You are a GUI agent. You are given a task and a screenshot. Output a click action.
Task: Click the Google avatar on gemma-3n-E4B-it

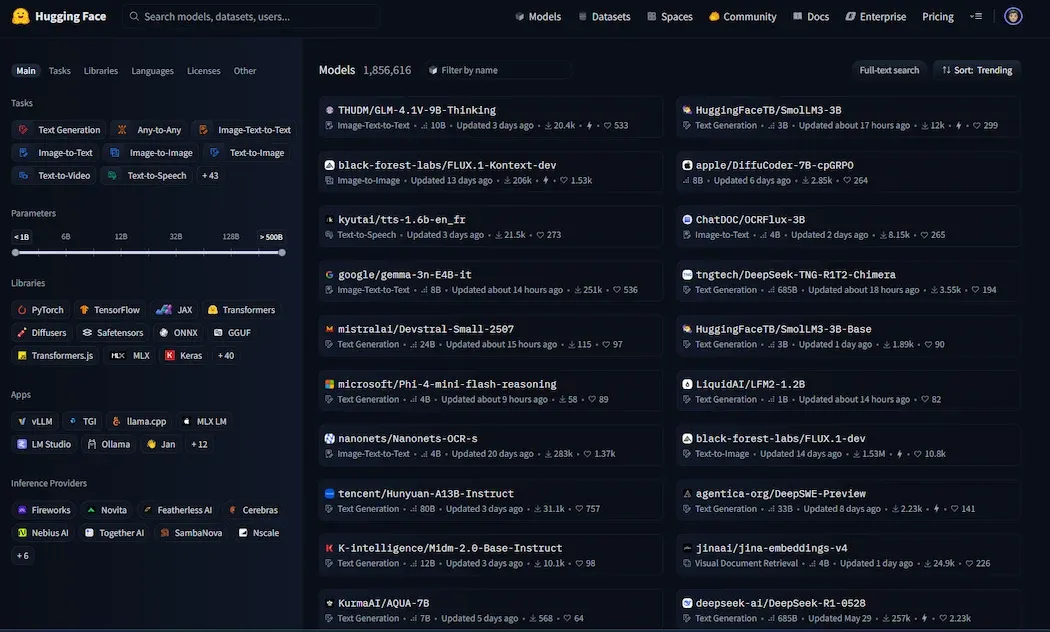pyautogui.click(x=329, y=274)
